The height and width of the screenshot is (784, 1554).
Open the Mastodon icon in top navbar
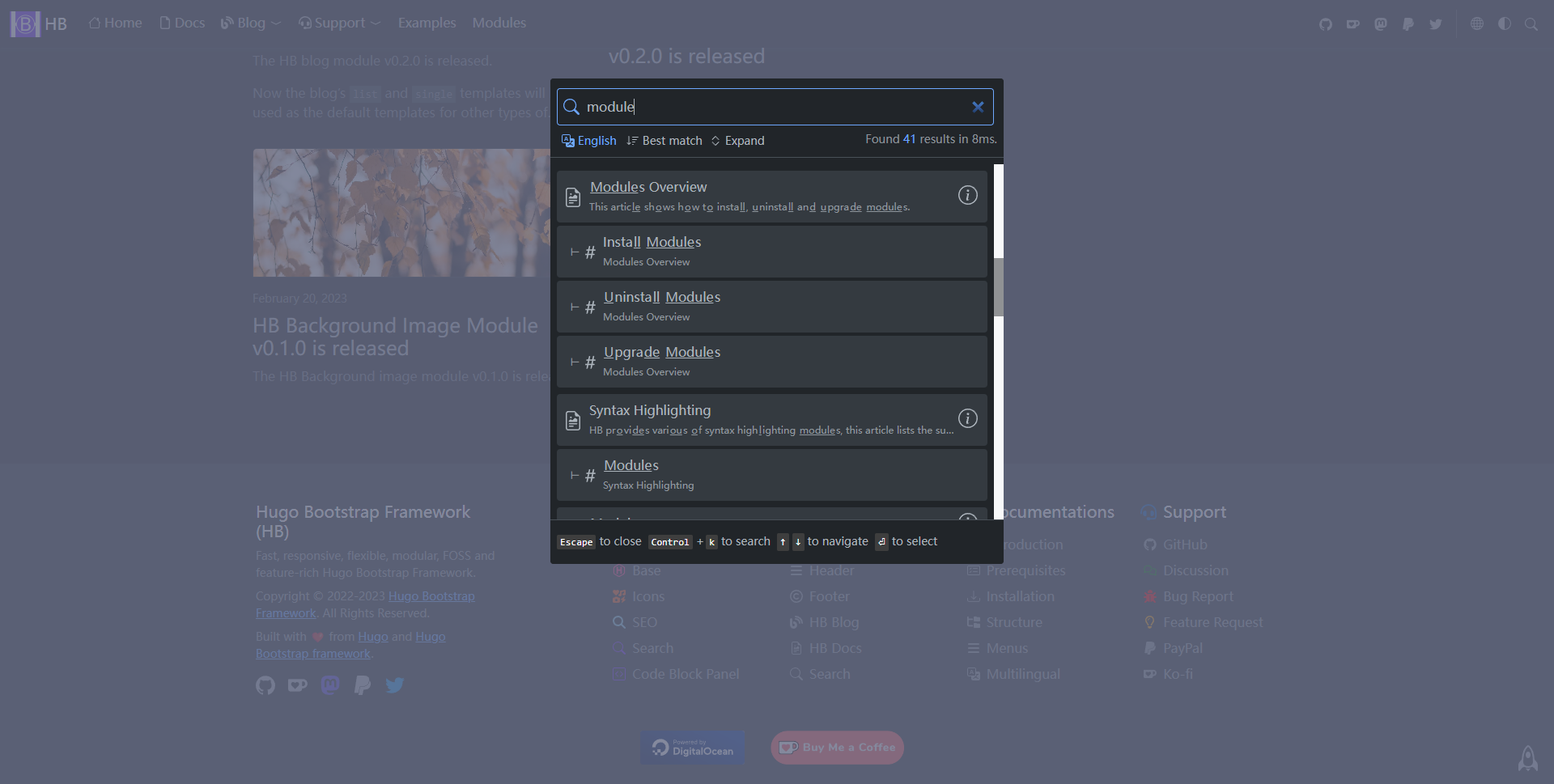pos(1381,24)
